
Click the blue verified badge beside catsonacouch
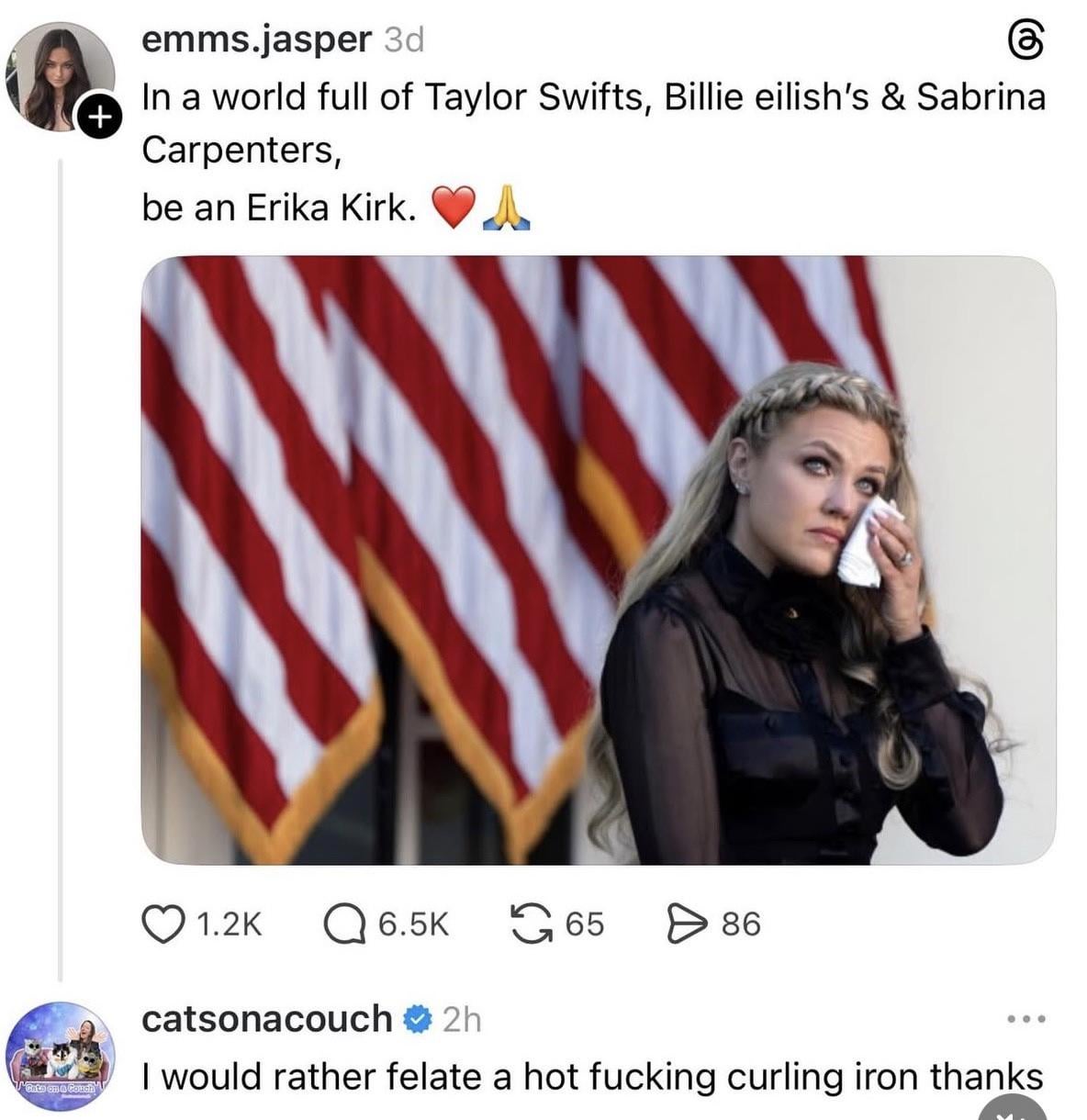click(x=417, y=1020)
